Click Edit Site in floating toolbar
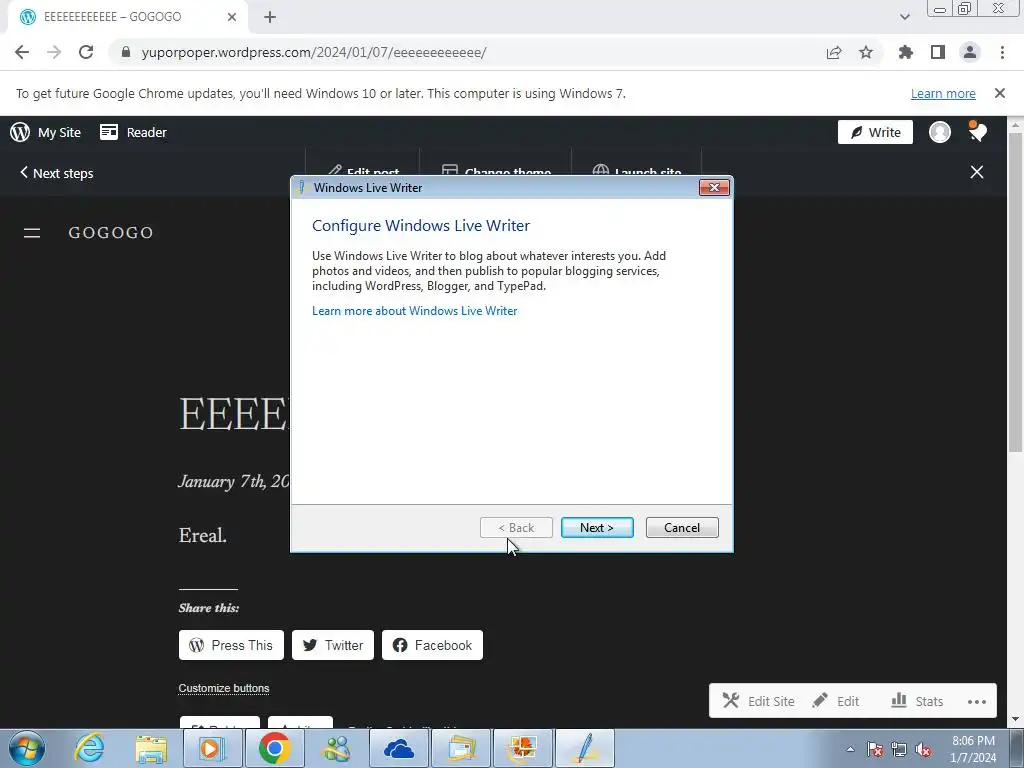The height and width of the screenshot is (768, 1024). 759,701
